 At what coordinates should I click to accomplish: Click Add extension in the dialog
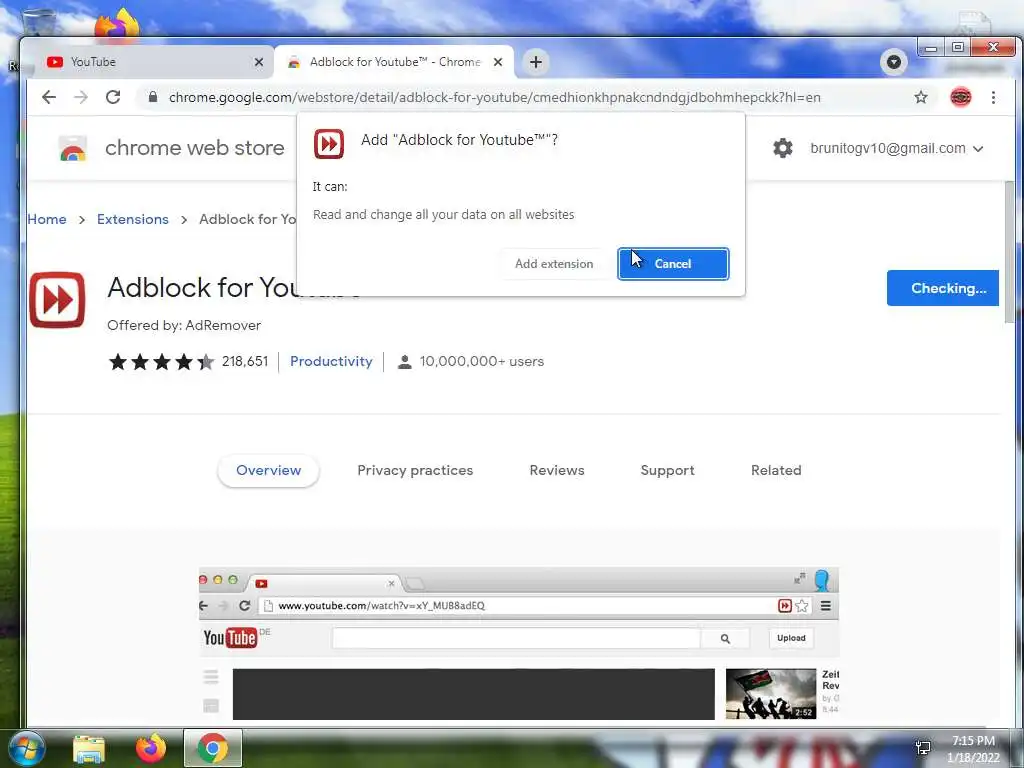coord(554,264)
